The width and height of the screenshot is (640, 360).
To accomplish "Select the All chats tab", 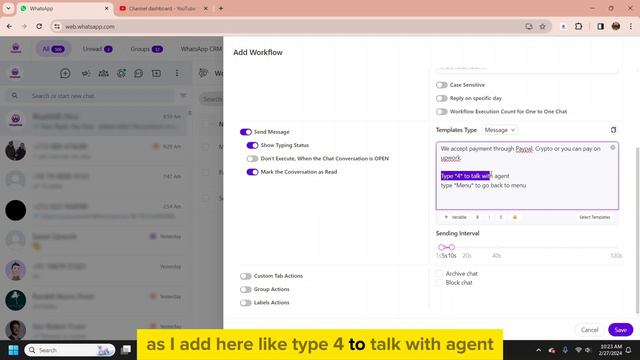I will click(53, 49).
